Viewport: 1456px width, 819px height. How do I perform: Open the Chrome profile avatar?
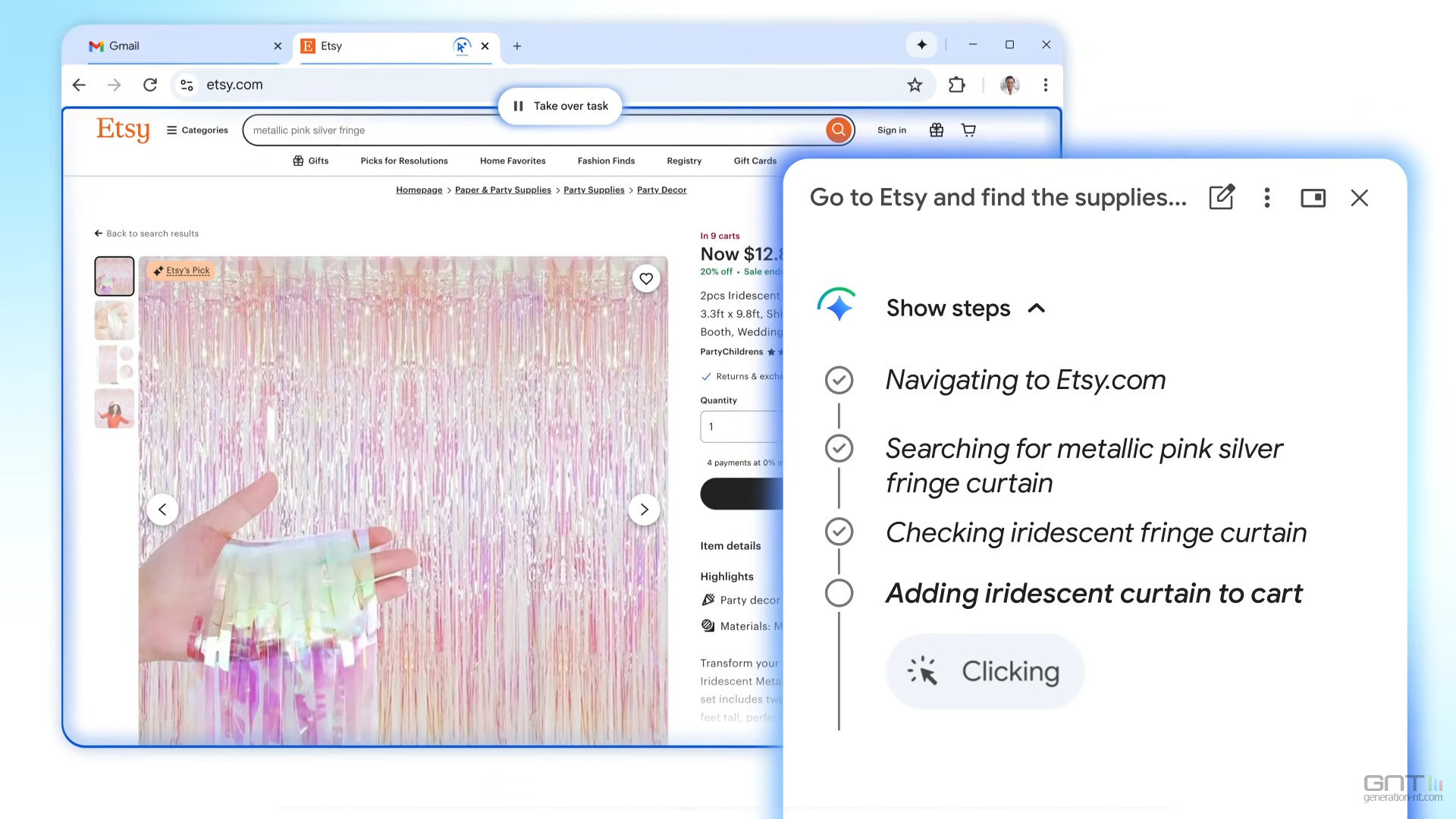pos(1009,84)
